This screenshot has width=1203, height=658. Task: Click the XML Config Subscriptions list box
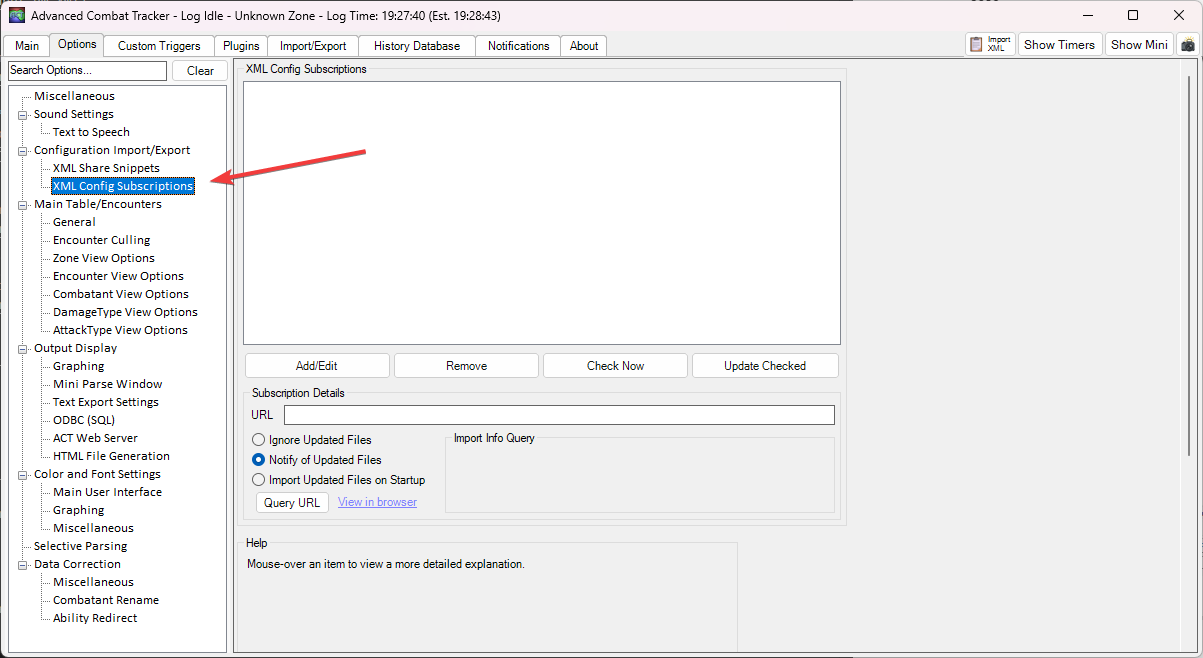[x=542, y=213]
